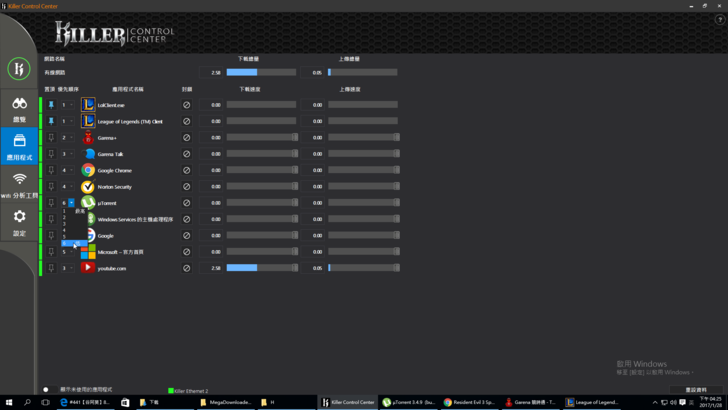This screenshot has height=410, width=728.
Task: Block the Google app row
Action: (187, 235)
